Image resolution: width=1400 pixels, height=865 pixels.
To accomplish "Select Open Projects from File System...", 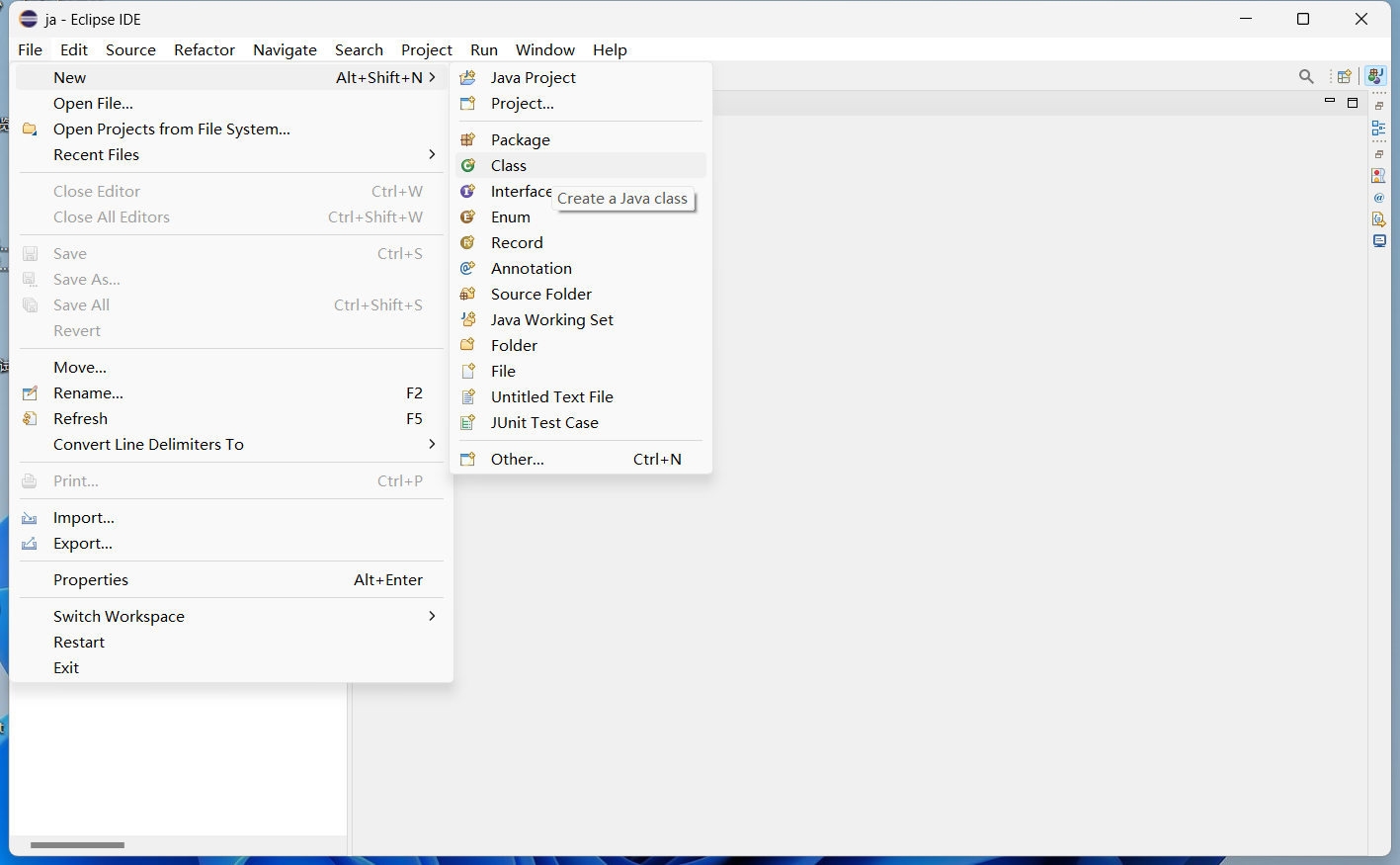I will pyautogui.click(x=229, y=129).
